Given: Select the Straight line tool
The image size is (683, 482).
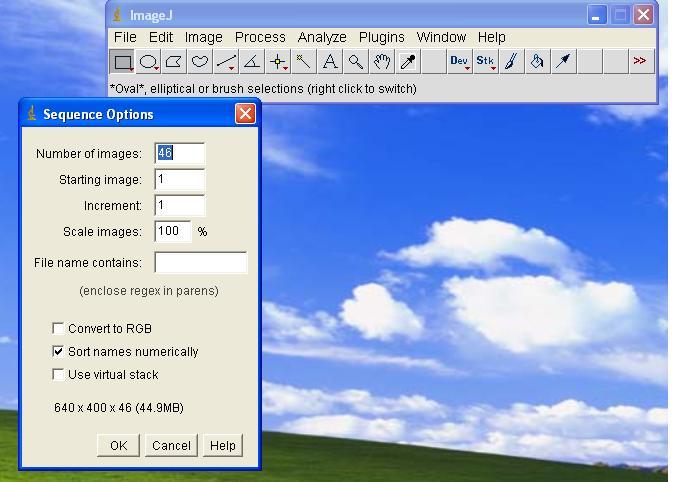Looking at the screenshot, I should (x=226, y=62).
